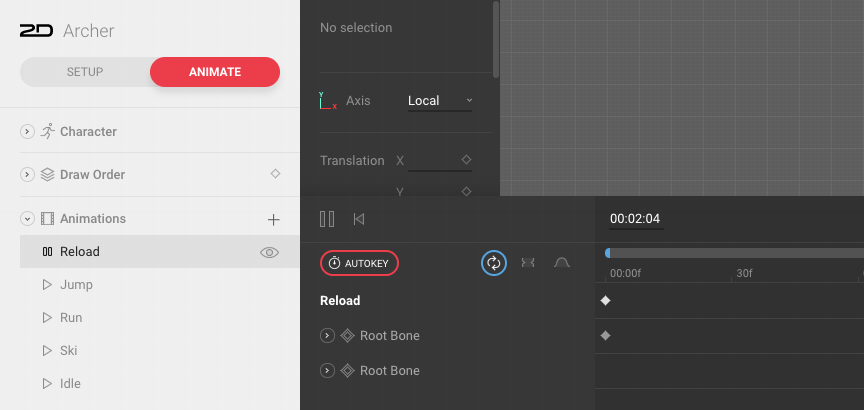This screenshot has width=864, height=410.
Task: Toggle the AUTOKEY button
Action: (359, 263)
